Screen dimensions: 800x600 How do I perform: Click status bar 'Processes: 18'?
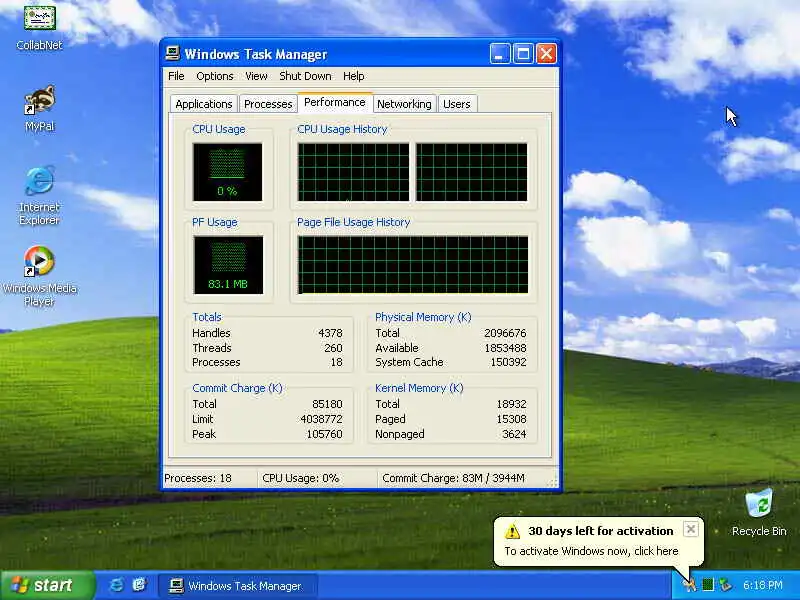(198, 479)
